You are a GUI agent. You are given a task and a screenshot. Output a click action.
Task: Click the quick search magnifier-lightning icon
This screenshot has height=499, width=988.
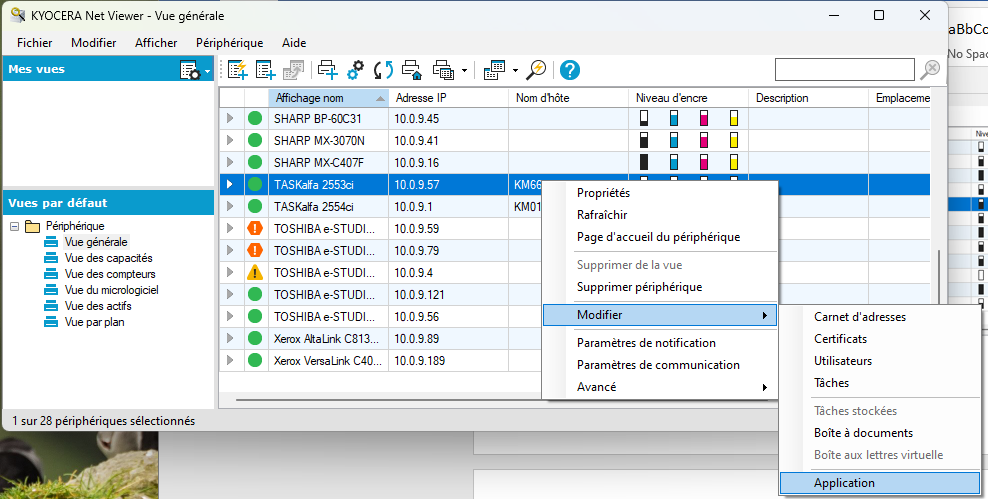[536, 70]
